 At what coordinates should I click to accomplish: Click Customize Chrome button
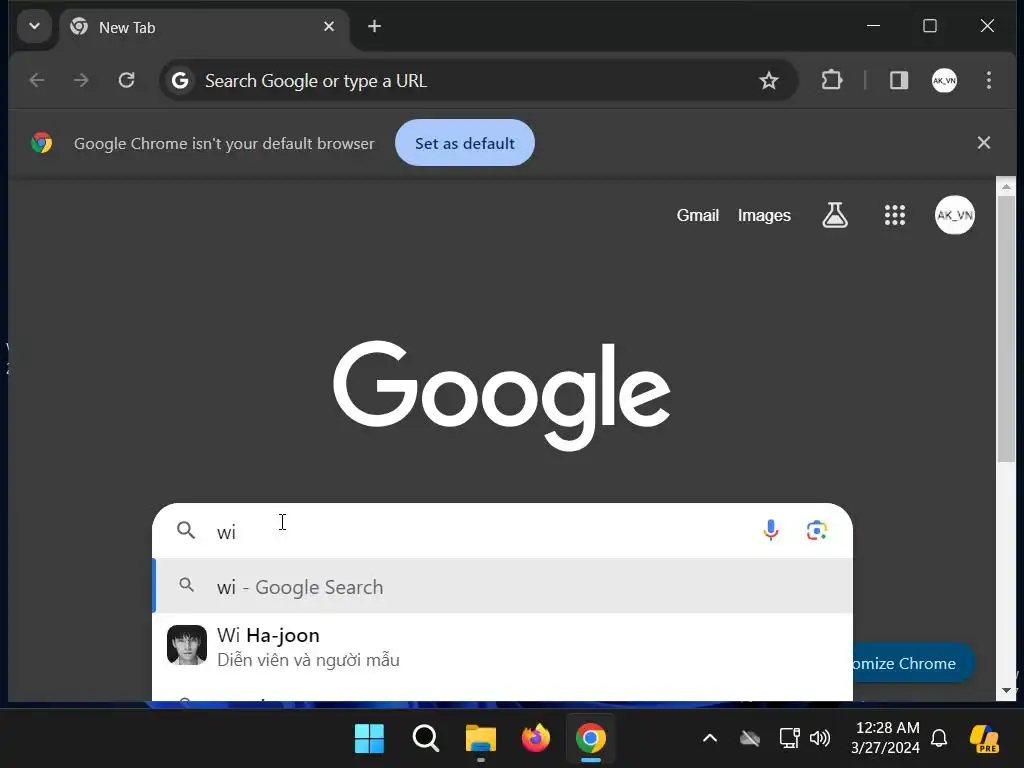tap(913, 663)
